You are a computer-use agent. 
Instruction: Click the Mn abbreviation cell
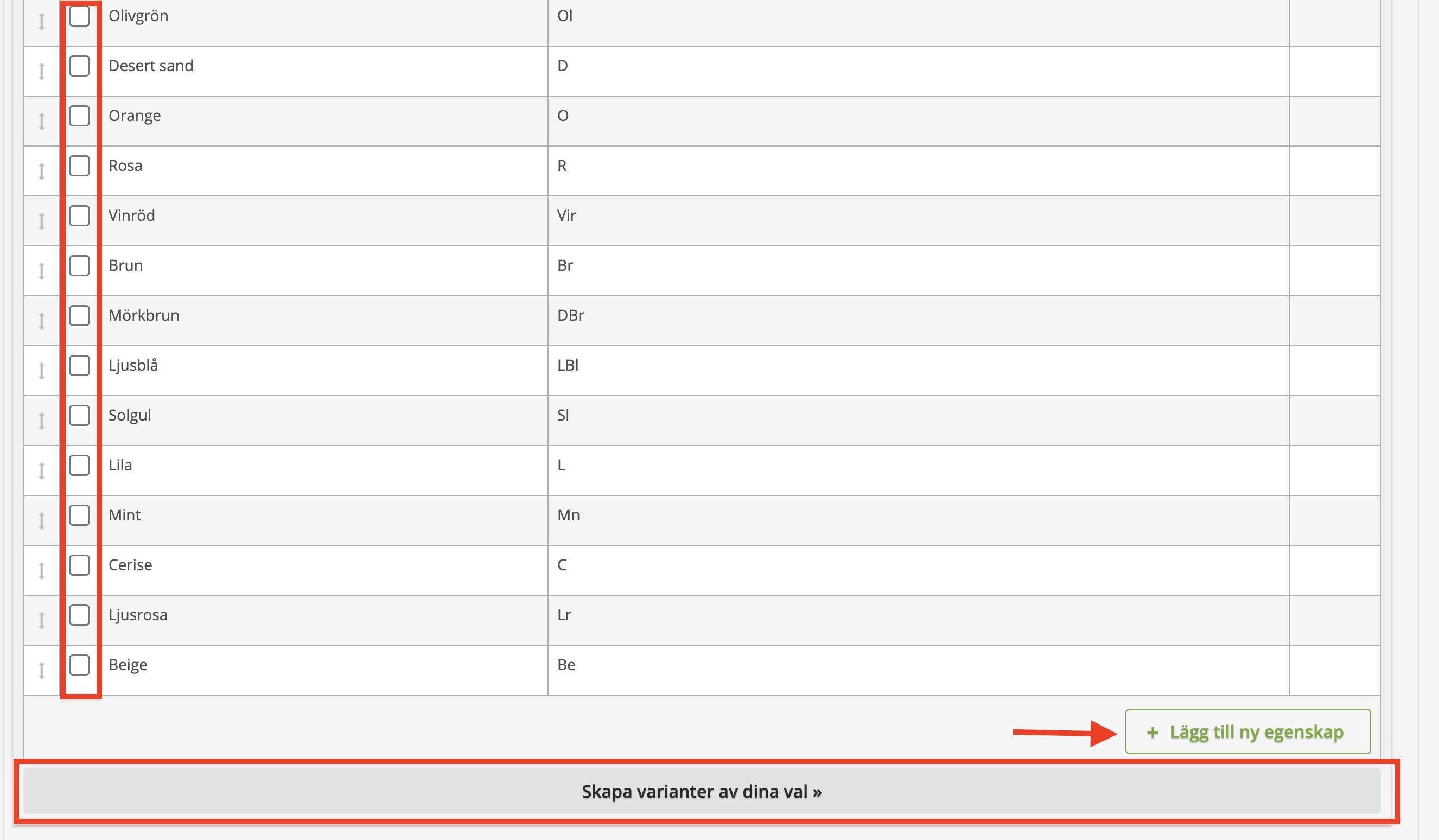pos(918,520)
